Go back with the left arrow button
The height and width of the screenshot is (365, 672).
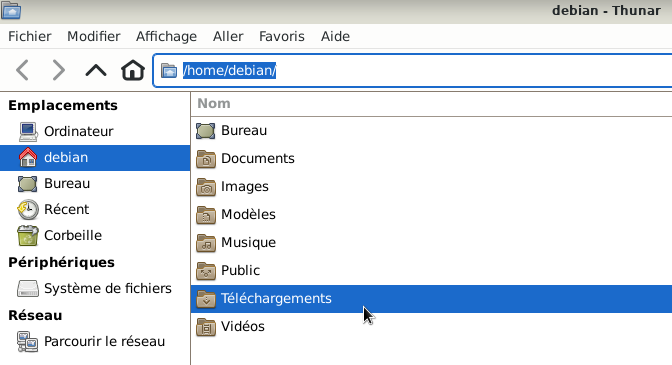click(x=22, y=70)
